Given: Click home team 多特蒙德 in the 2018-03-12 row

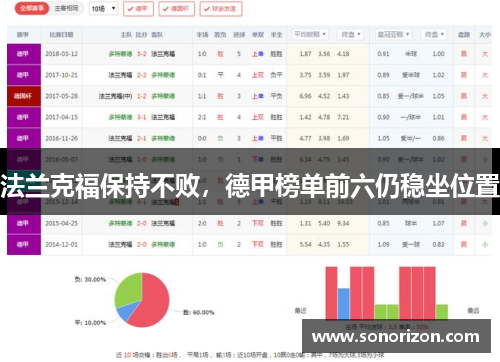Looking at the screenshot, I should pos(120,54).
